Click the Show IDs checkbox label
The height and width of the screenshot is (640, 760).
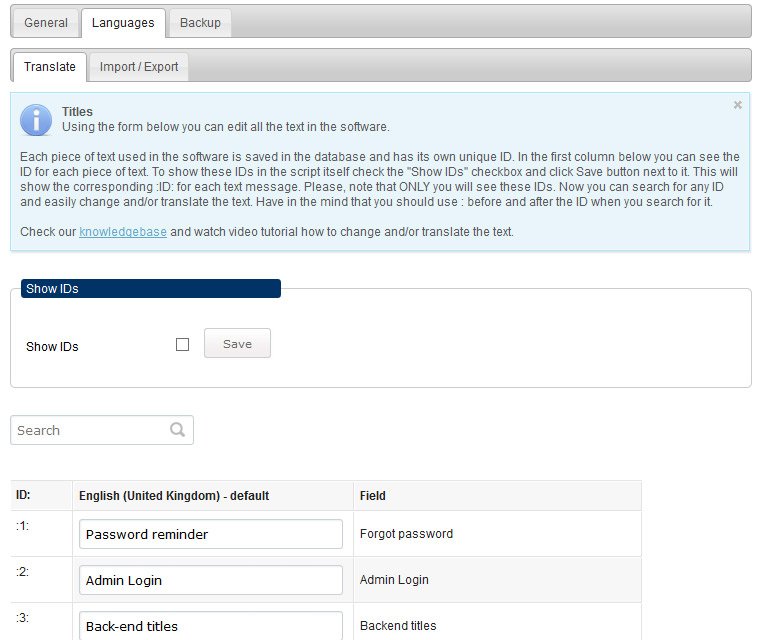coord(52,347)
